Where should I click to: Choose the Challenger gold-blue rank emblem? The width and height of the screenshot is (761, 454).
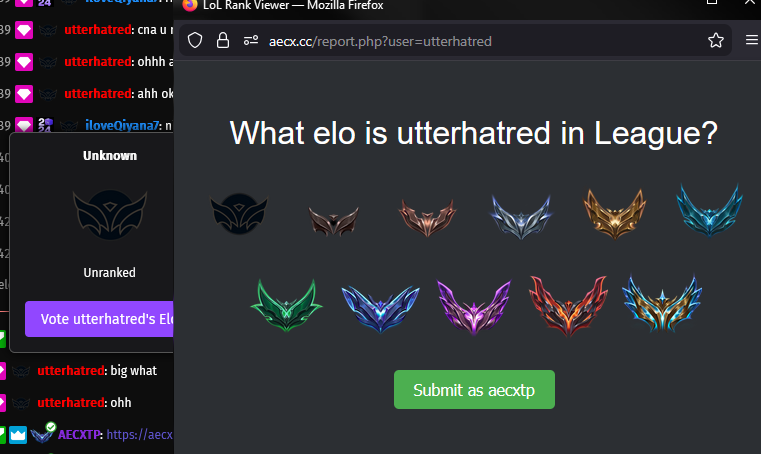[662, 304]
